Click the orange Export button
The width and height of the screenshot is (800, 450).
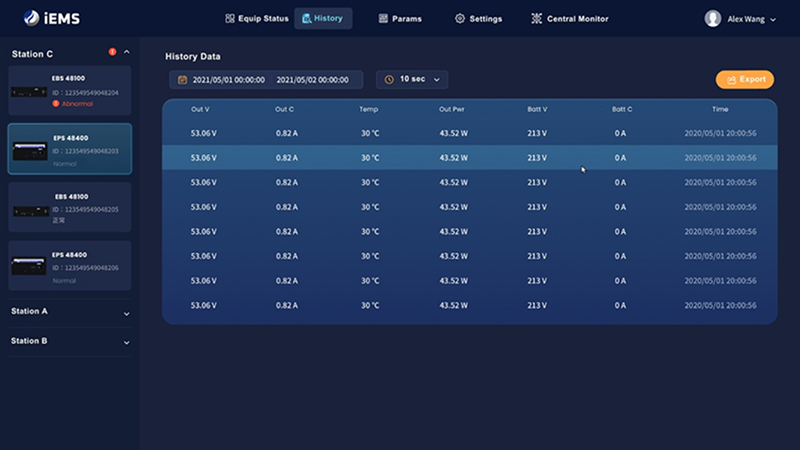tap(744, 79)
